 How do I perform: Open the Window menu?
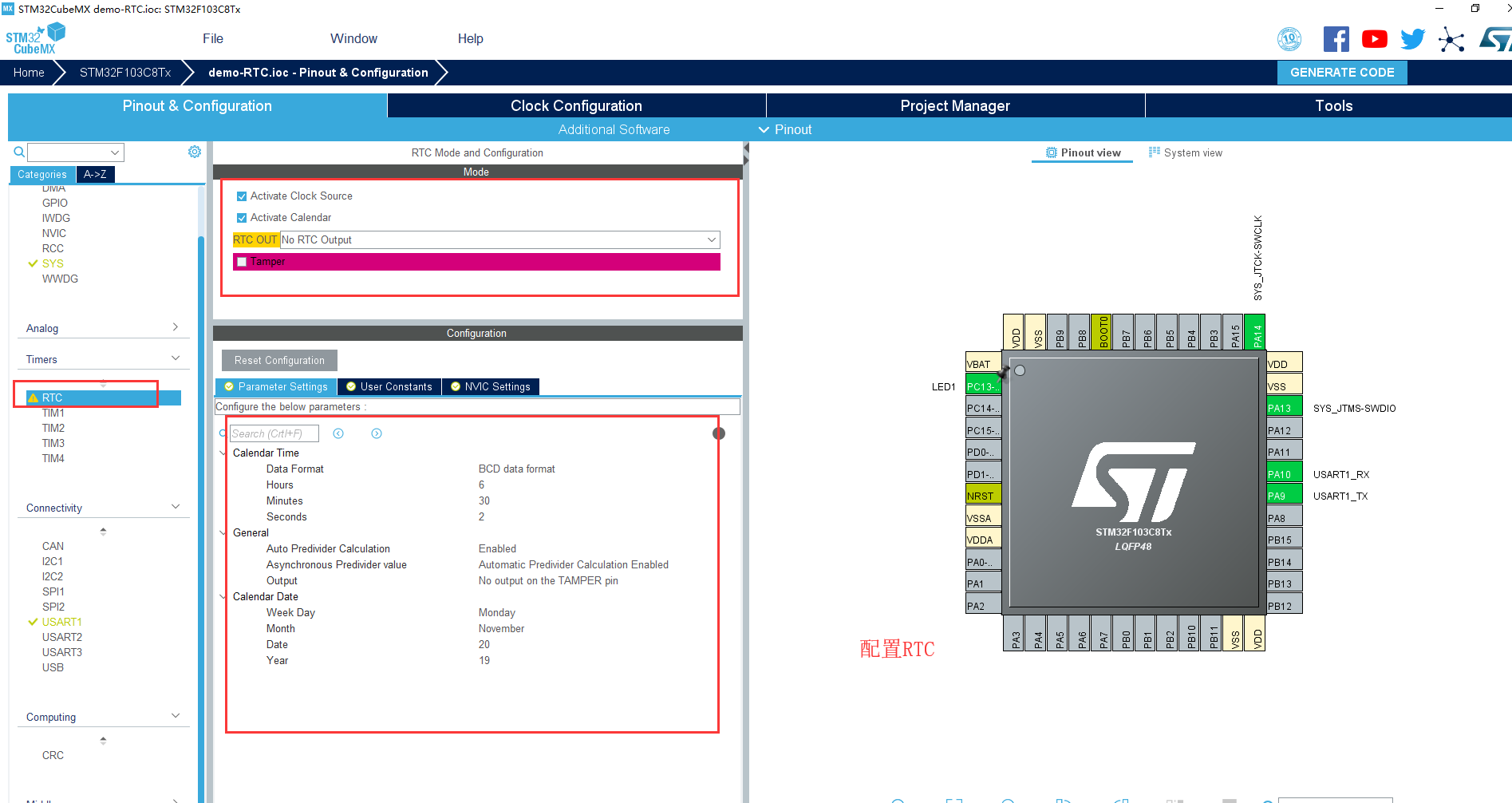[x=353, y=38]
